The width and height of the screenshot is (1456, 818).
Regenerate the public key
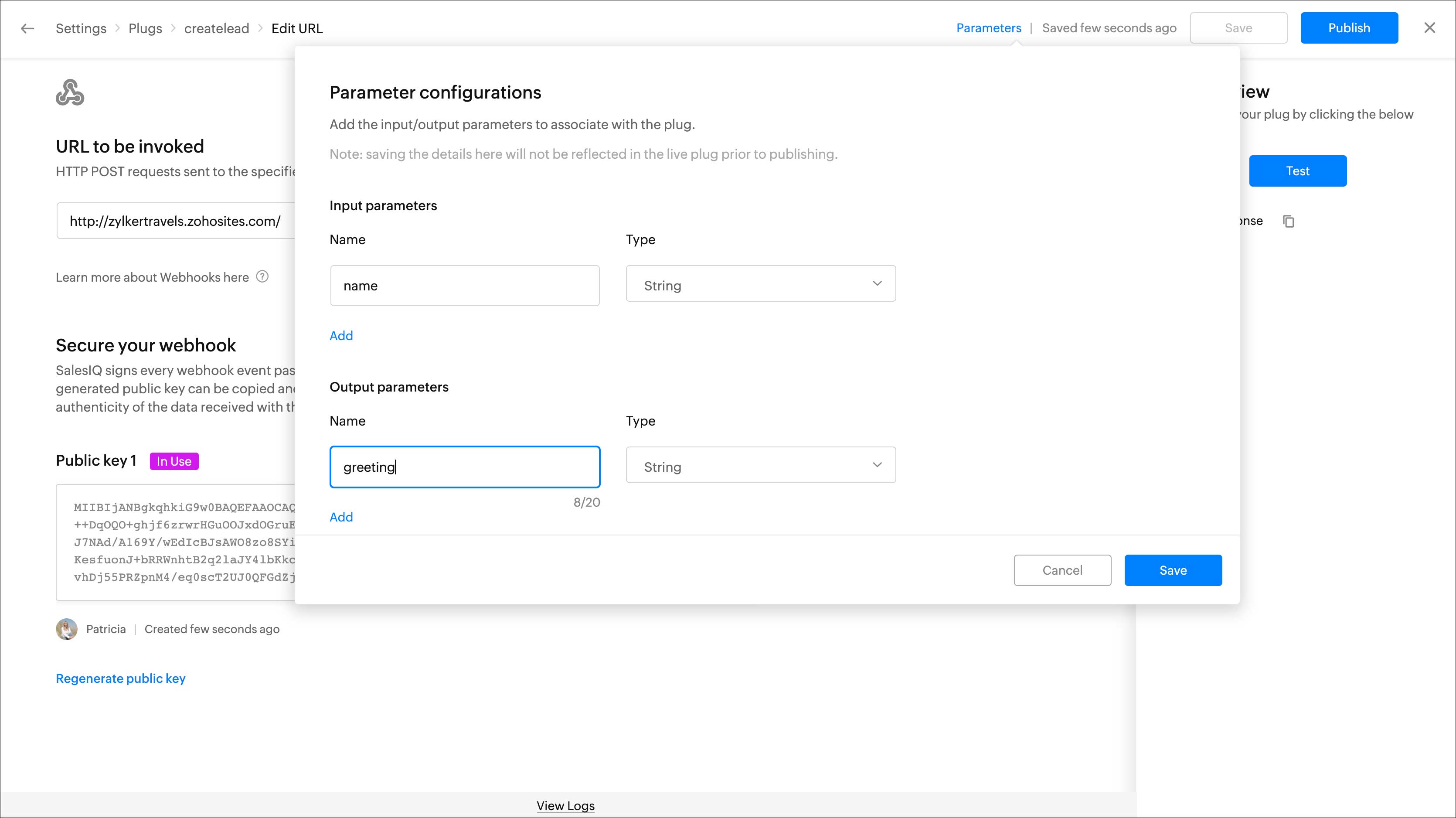pyautogui.click(x=120, y=678)
